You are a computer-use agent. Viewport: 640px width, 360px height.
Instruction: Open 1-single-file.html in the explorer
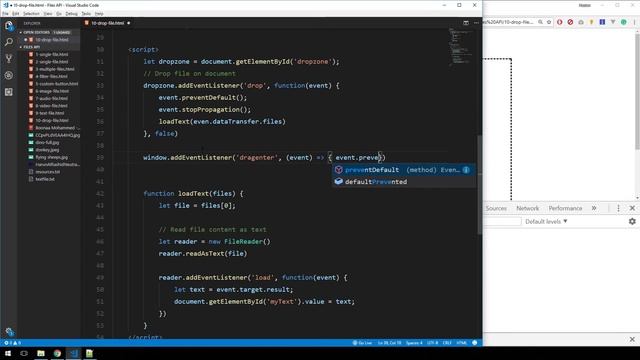point(52,54)
